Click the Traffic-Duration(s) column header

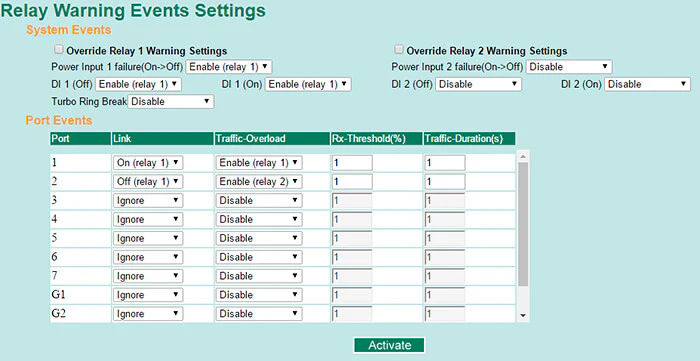469,138
